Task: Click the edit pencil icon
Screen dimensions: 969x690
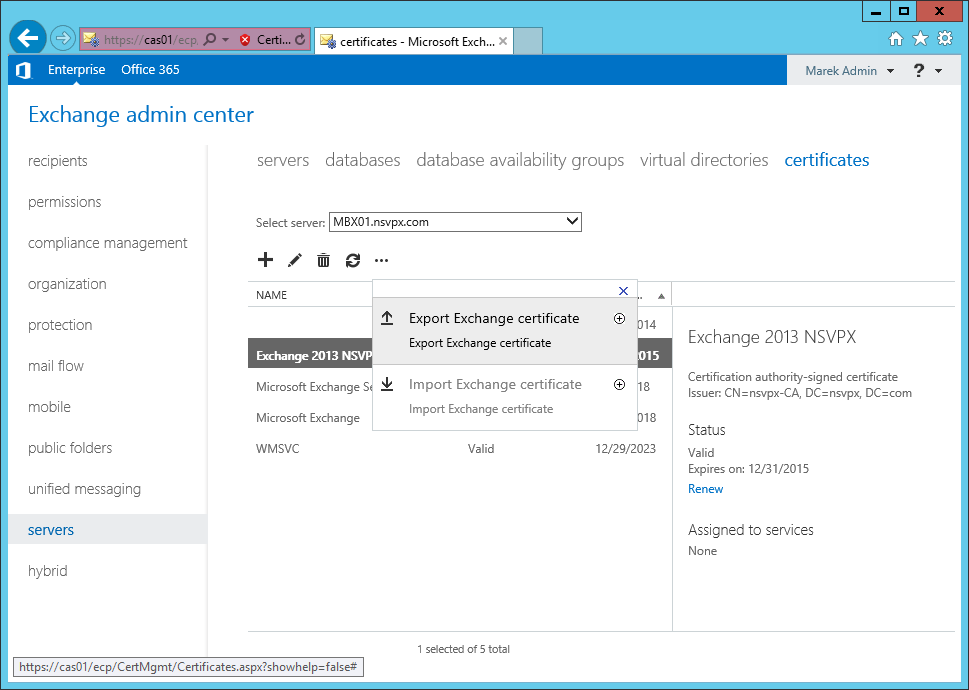Action: point(294,260)
